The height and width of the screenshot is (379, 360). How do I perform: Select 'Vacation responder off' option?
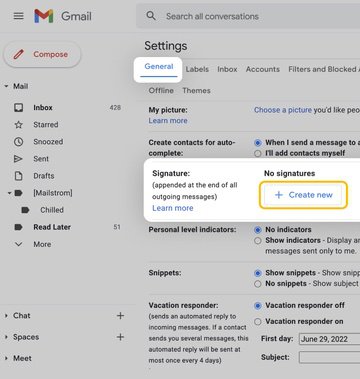point(258,305)
